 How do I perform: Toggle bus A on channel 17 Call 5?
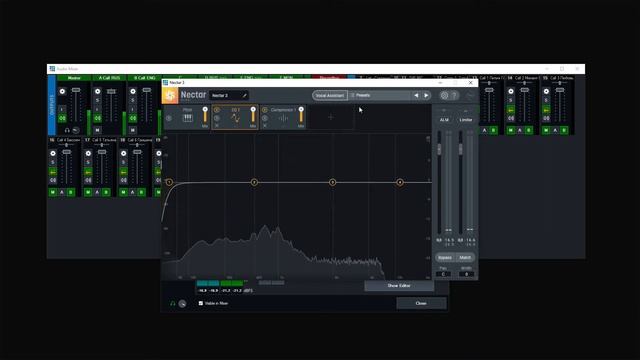97,192
